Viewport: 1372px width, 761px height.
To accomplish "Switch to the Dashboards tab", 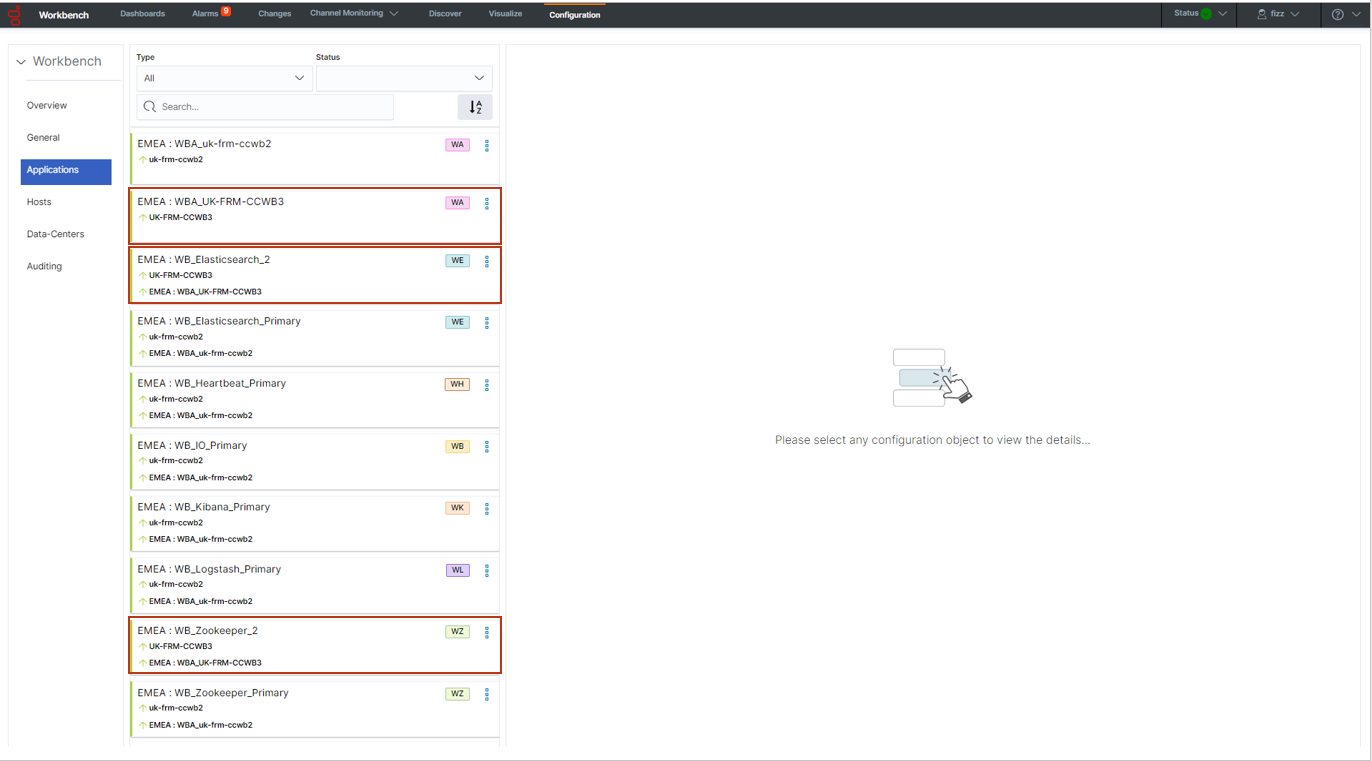I will (x=142, y=14).
